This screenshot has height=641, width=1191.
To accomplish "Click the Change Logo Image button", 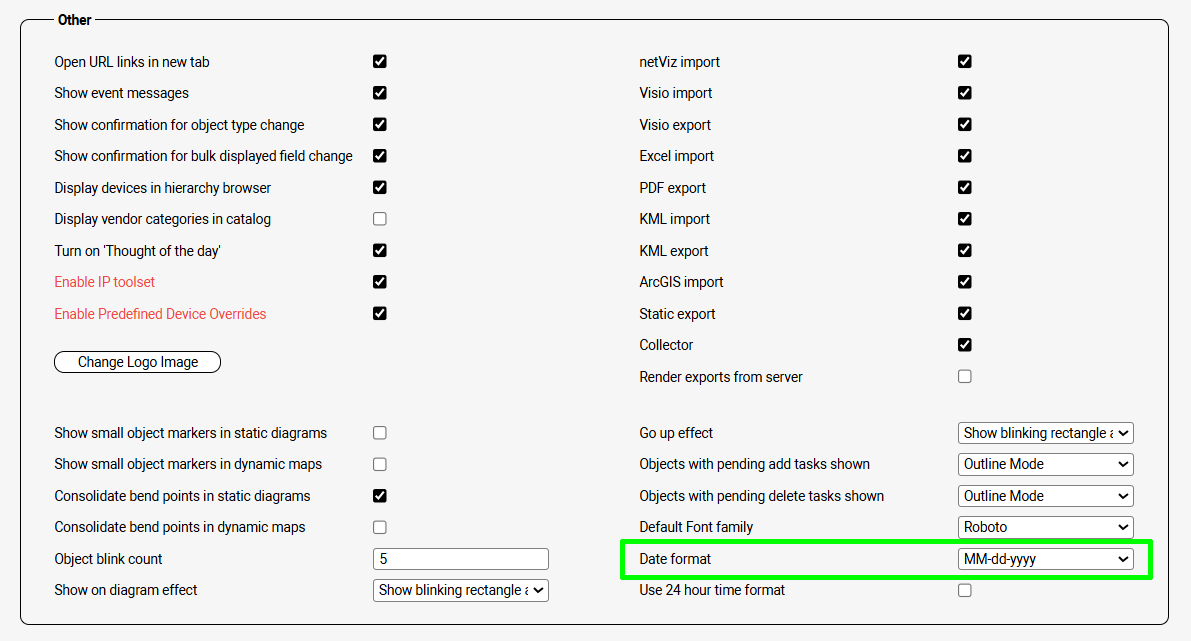I will click(x=137, y=362).
